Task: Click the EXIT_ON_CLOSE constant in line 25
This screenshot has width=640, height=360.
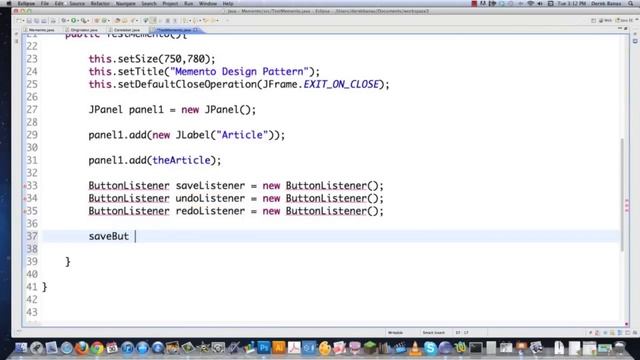Action: coord(341,84)
